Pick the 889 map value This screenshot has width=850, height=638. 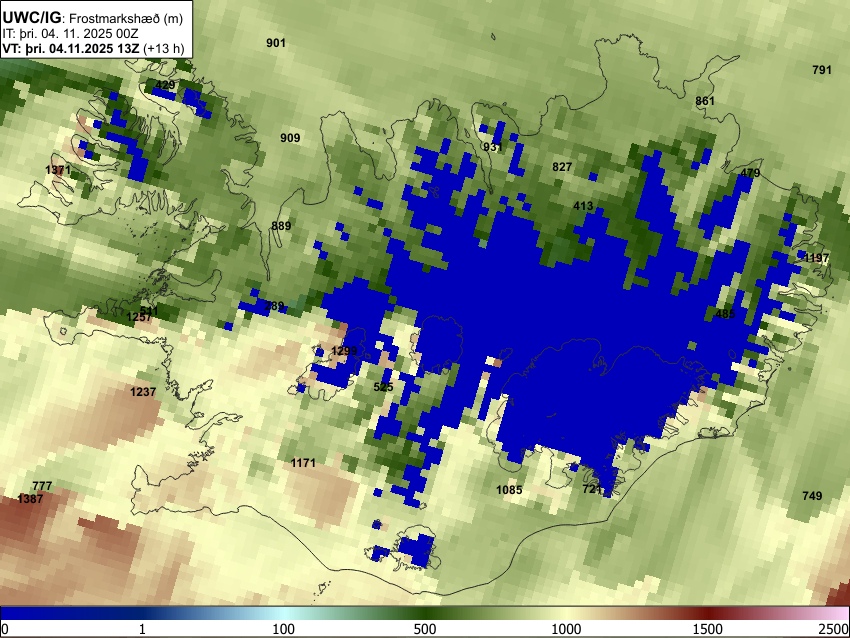pos(281,226)
